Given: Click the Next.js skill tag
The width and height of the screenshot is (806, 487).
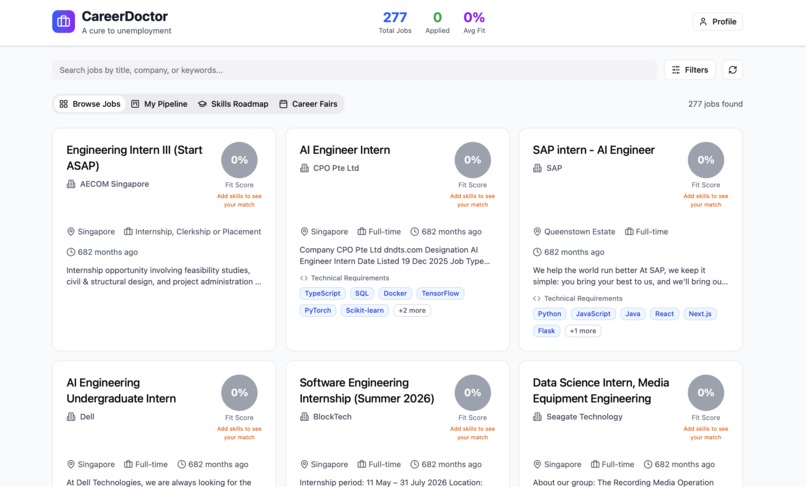Looking at the screenshot, I should (700, 314).
